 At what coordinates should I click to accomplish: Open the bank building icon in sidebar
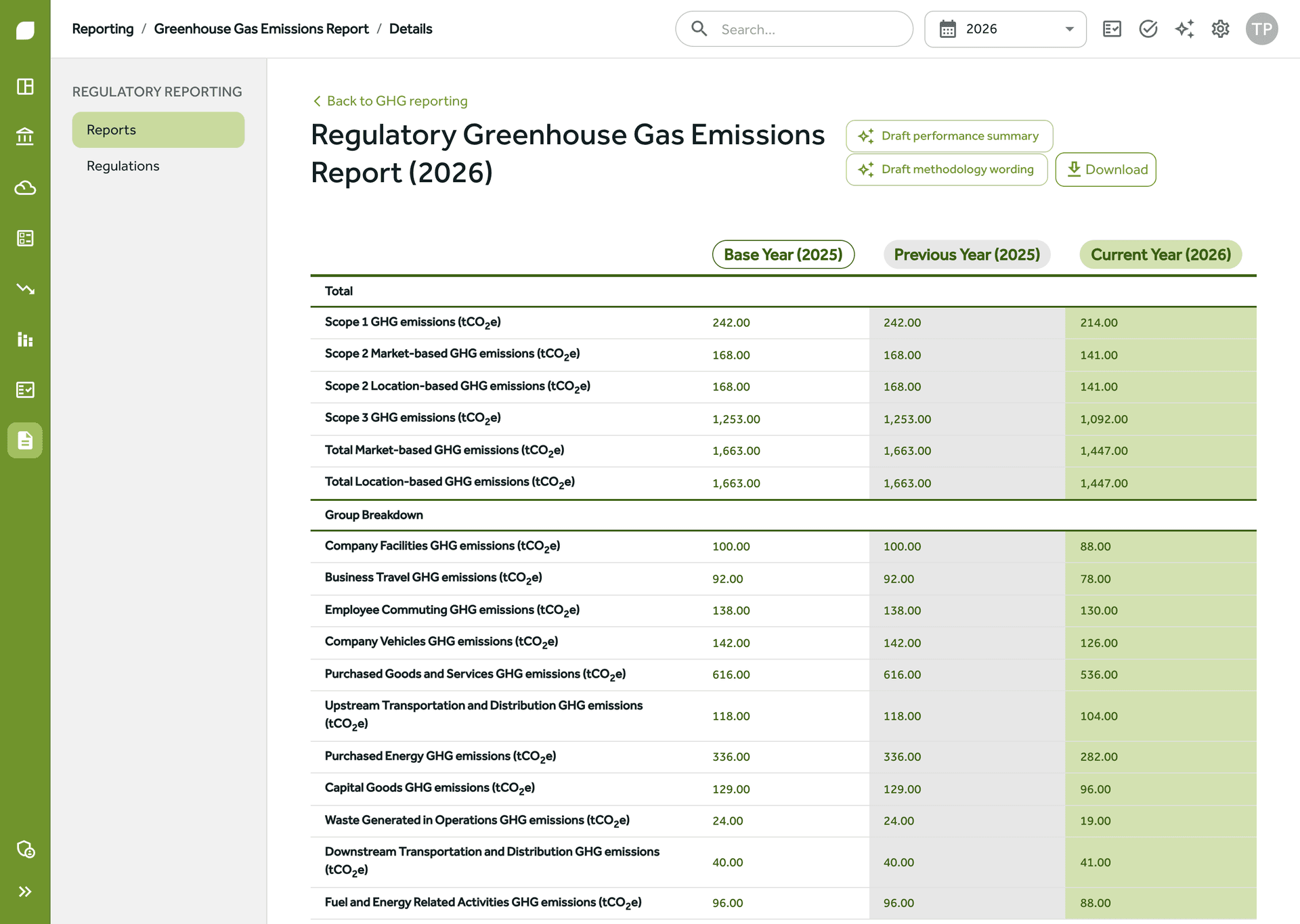pos(25,137)
